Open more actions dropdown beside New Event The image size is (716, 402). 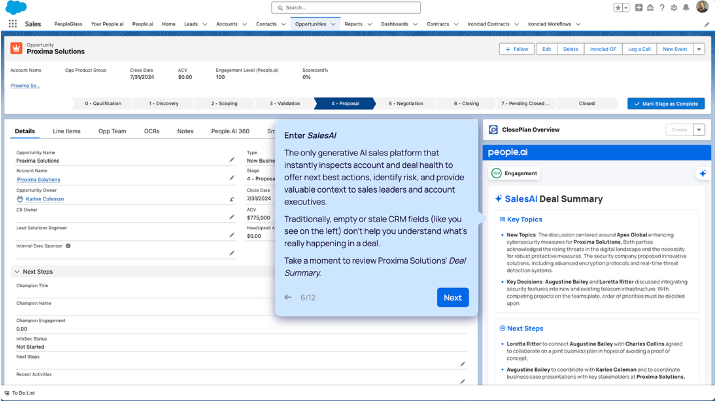[x=699, y=49]
